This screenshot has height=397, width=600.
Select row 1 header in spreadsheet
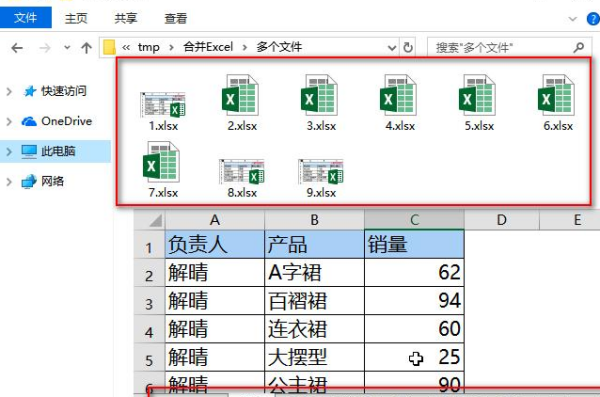coord(149,244)
